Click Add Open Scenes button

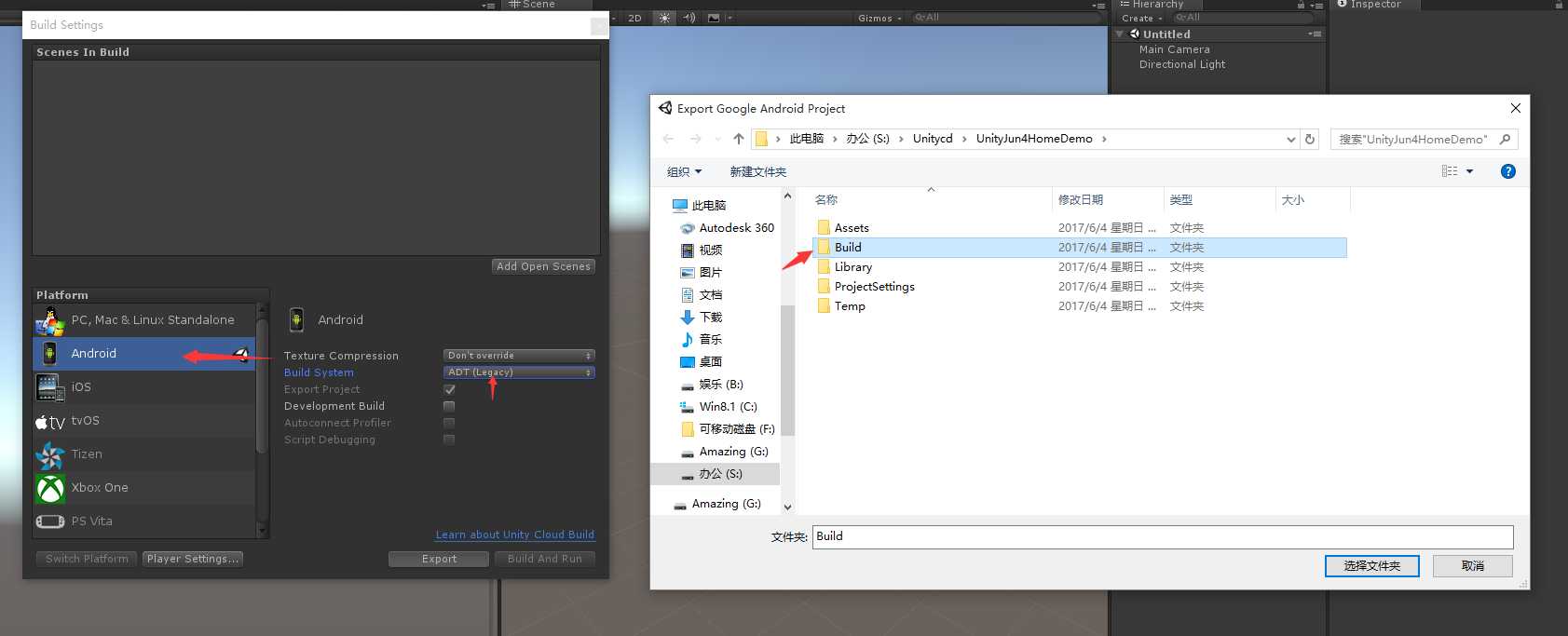point(543,266)
